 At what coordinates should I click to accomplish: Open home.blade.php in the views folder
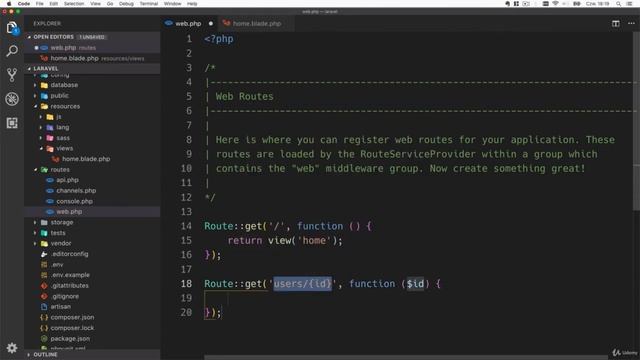click(86, 159)
